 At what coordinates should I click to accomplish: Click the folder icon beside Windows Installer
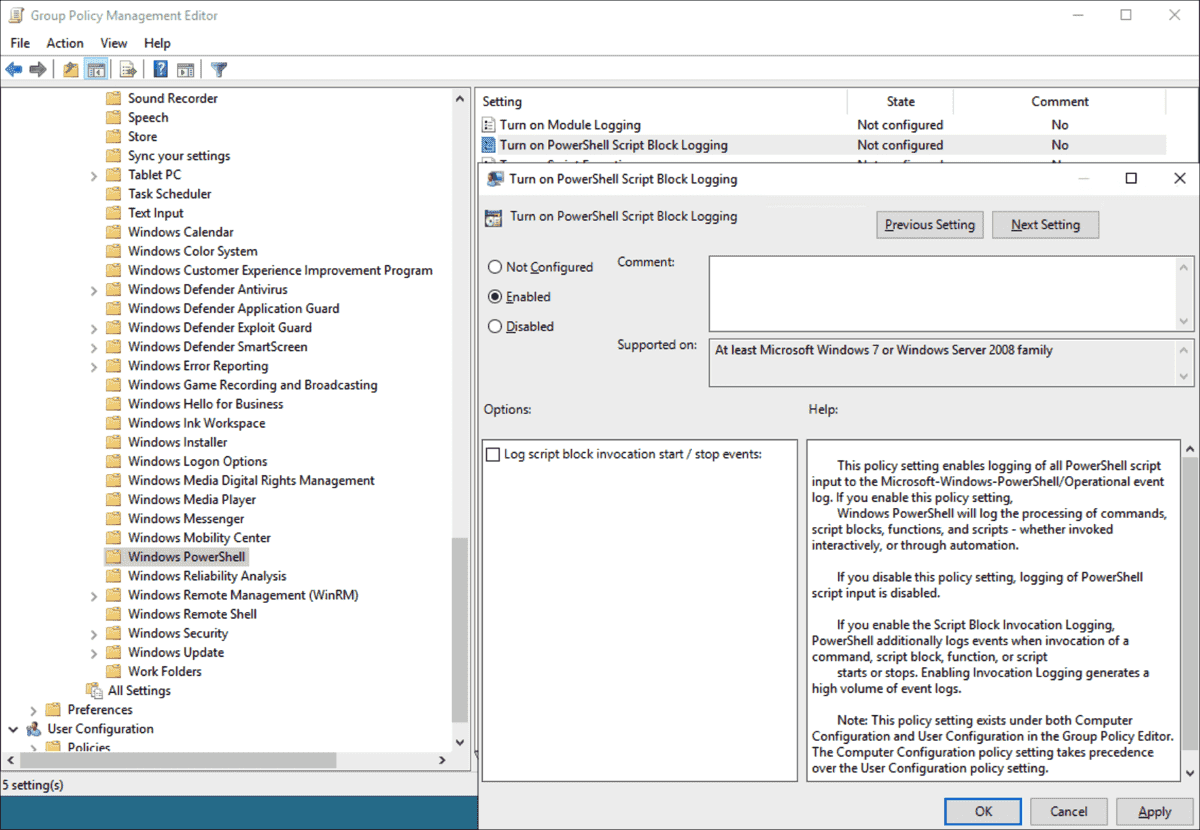point(113,441)
